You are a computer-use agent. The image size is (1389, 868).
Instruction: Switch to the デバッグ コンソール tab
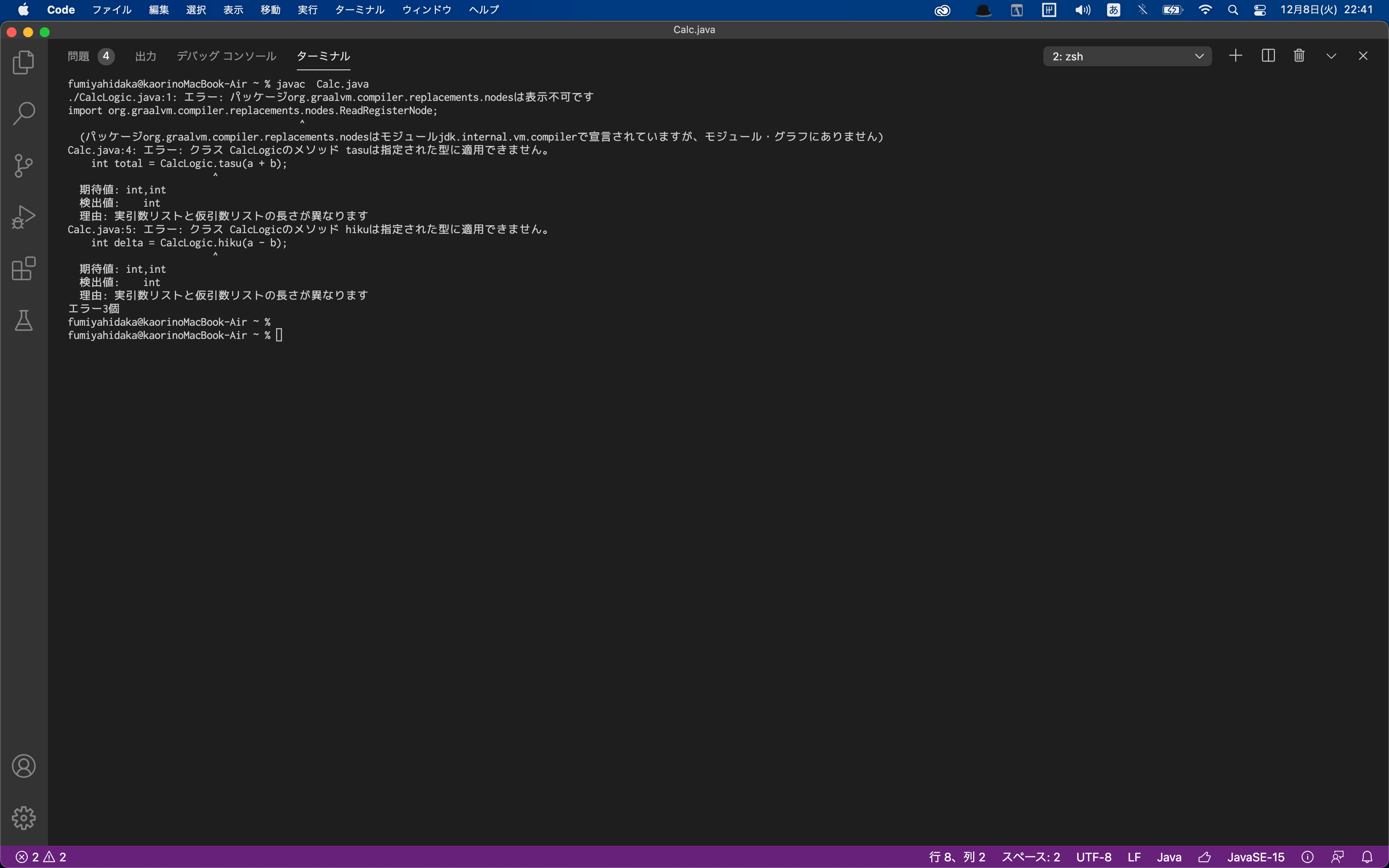[x=226, y=56]
